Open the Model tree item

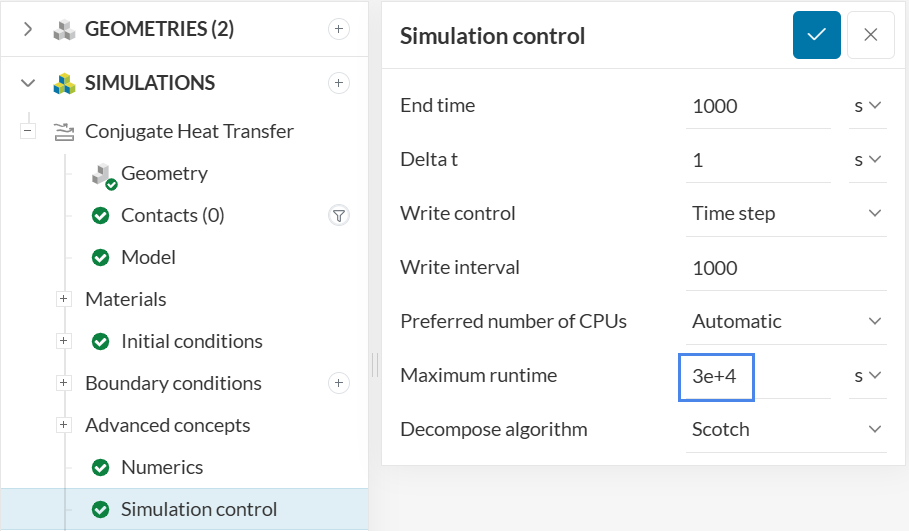(x=148, y=257)
